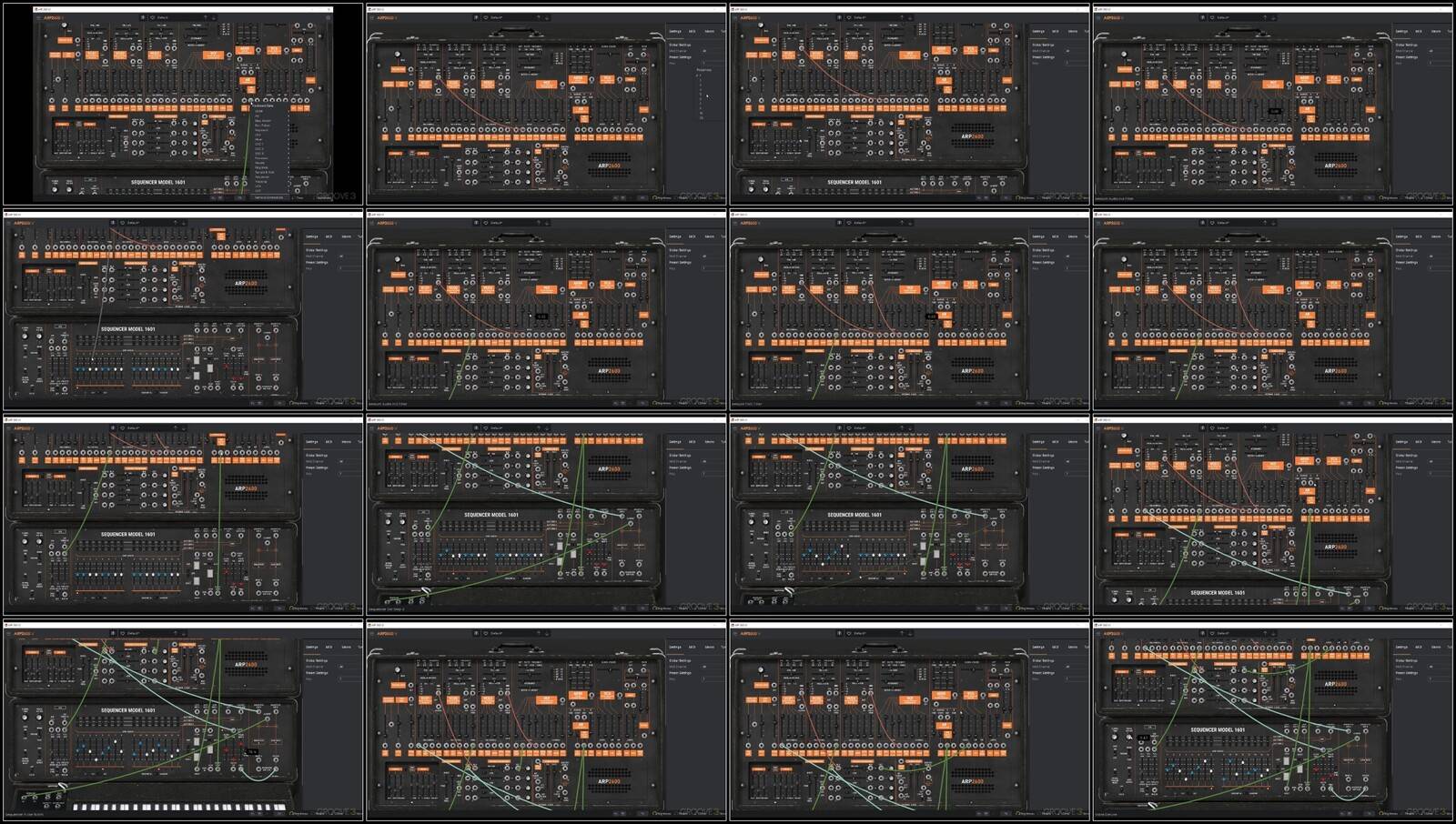Click the settings gear icon in the first frame

(328, 17)
